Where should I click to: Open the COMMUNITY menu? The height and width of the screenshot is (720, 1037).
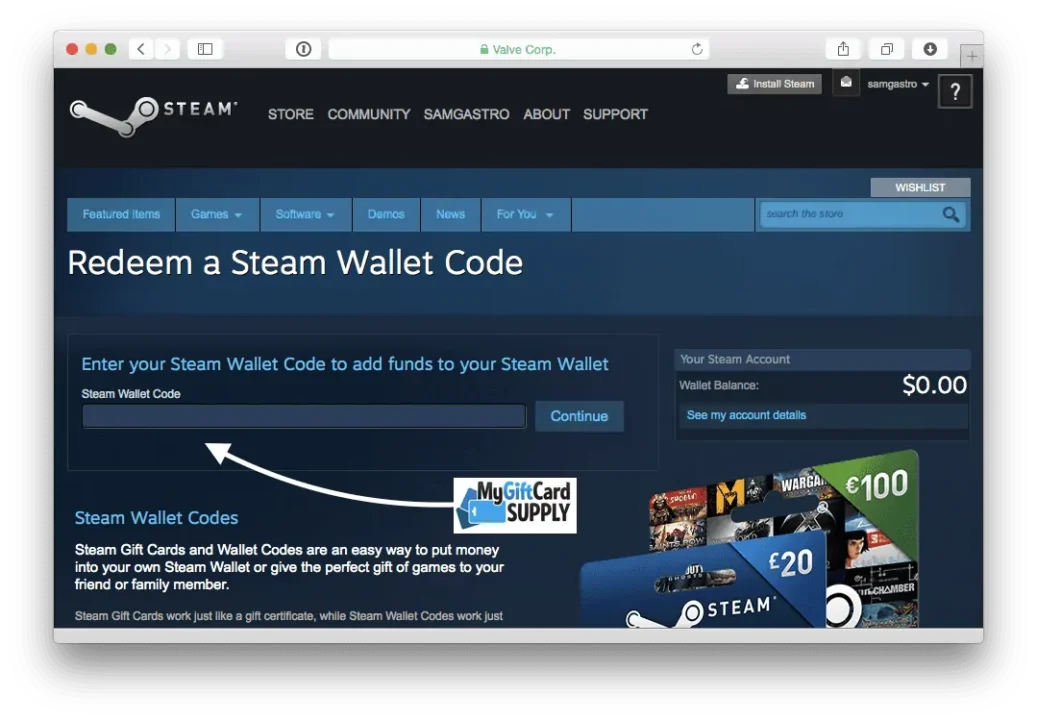(x=369, y=114)
